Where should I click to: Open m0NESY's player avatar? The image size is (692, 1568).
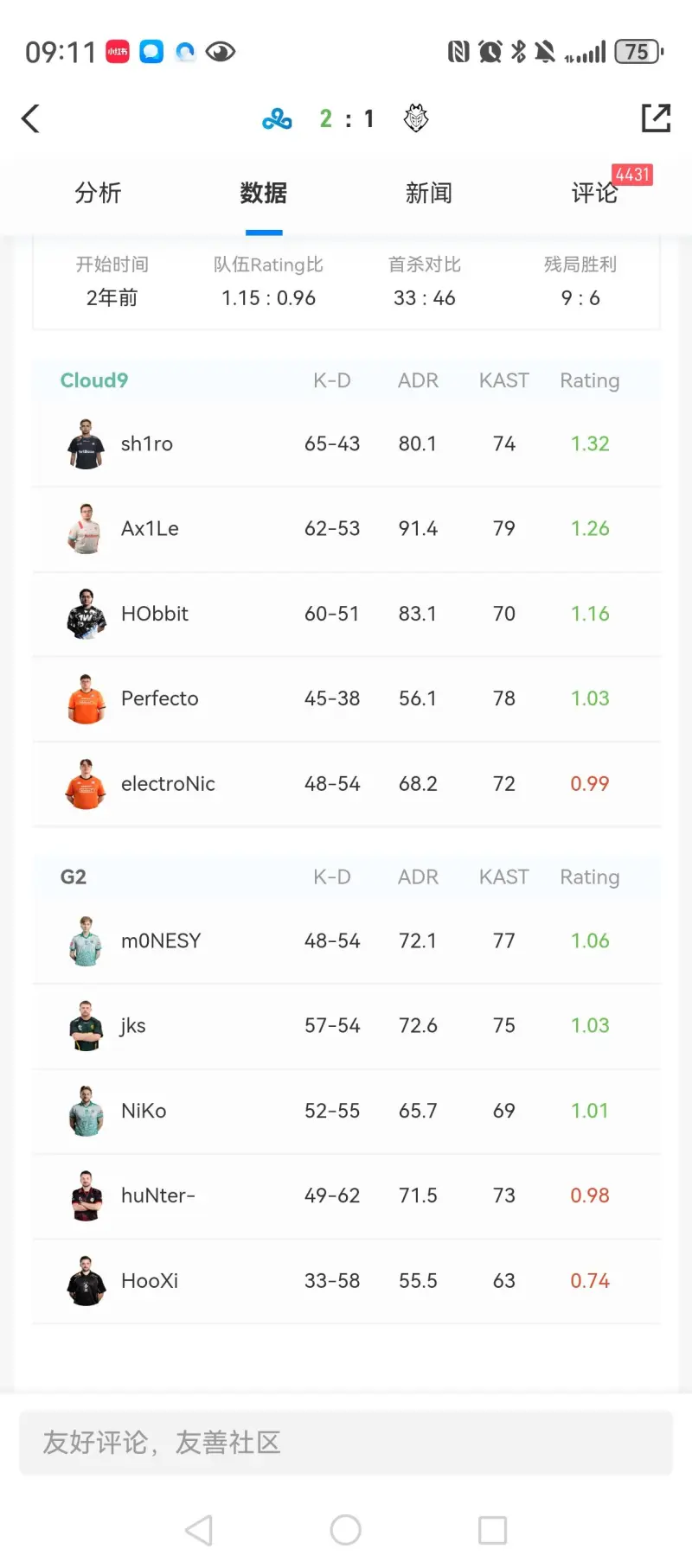[86, 941]
